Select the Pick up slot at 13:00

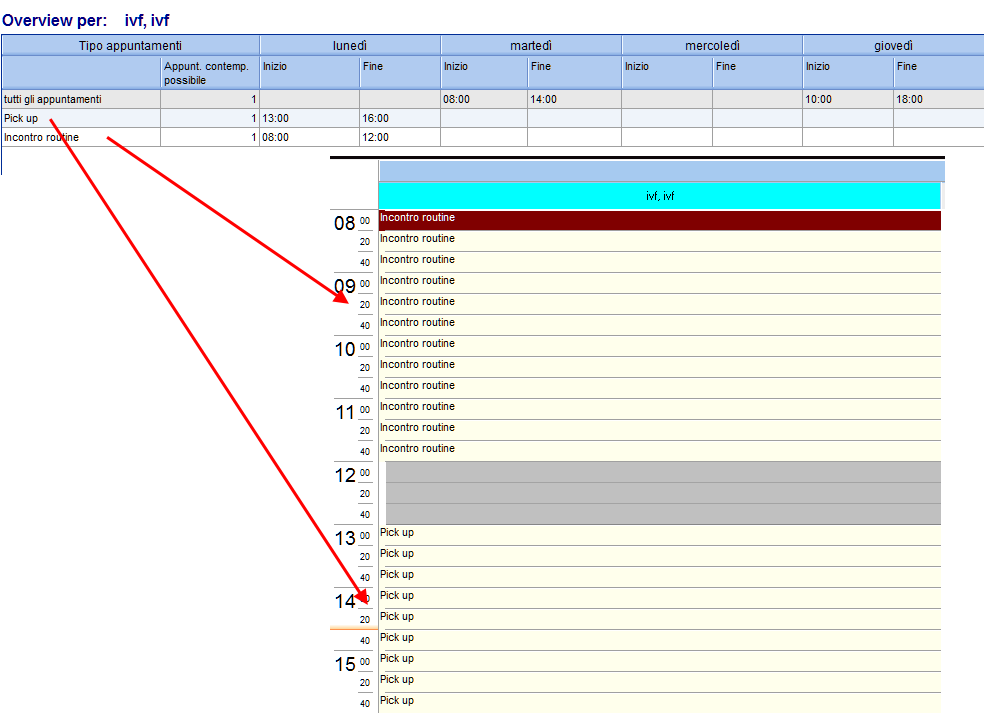[x=660, y=535]
